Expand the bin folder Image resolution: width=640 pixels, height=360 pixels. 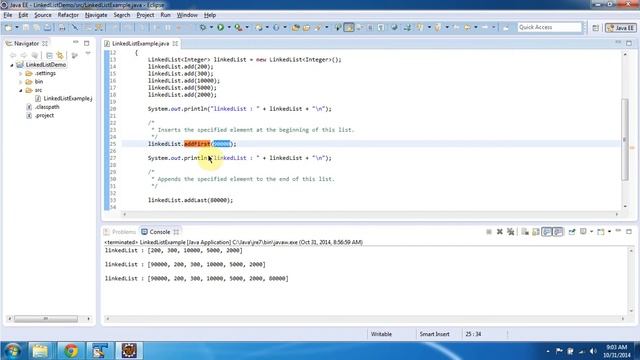point(21,82)
